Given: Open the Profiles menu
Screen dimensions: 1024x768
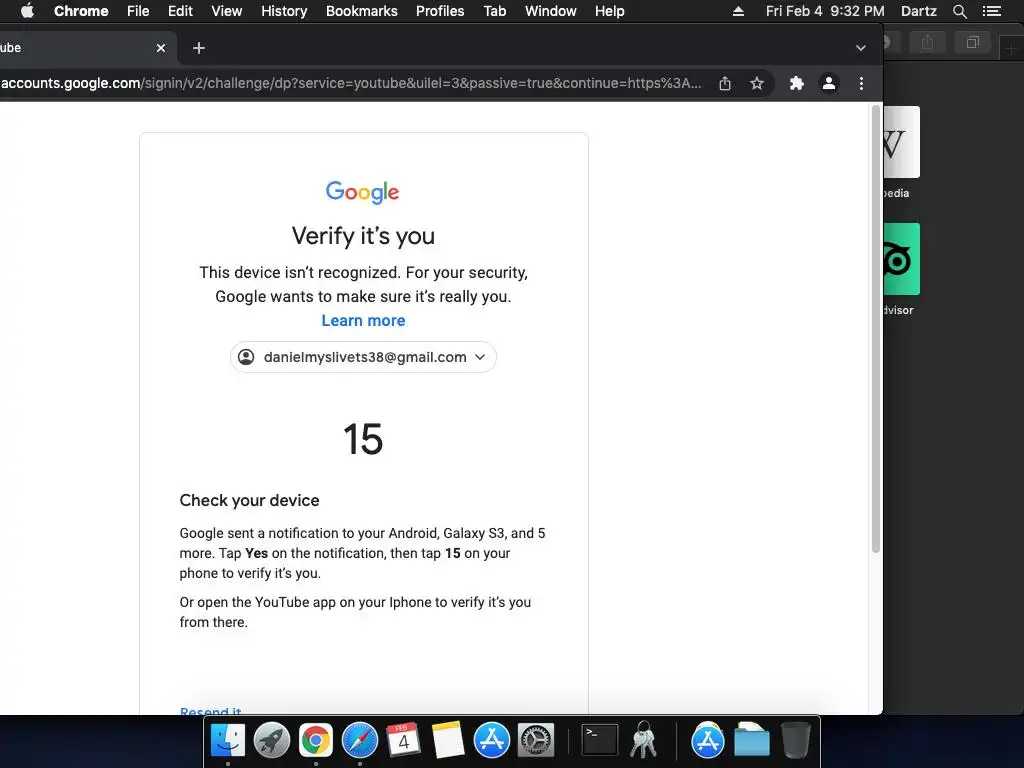Looking at the screenshot, I should 440,11.
